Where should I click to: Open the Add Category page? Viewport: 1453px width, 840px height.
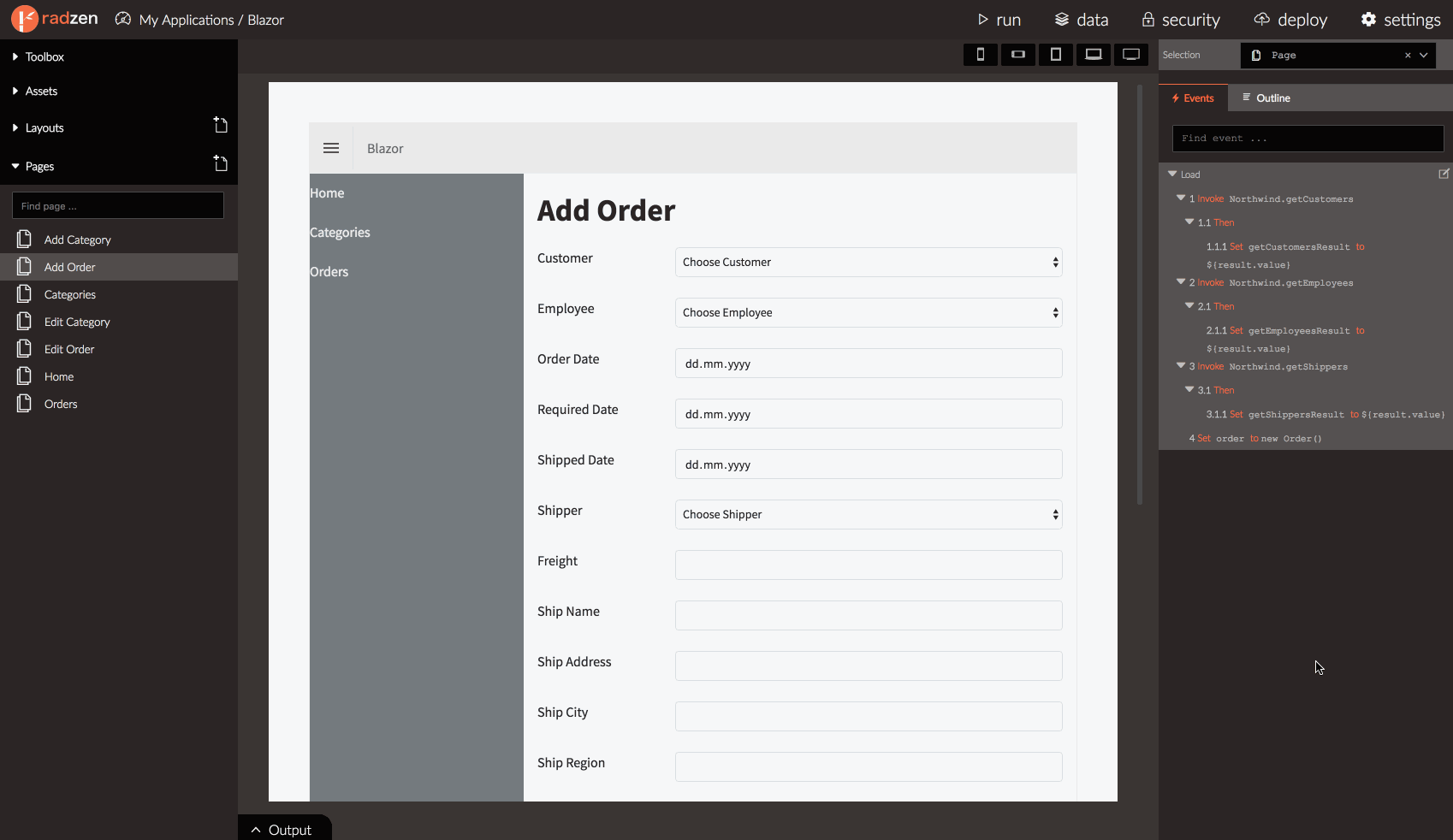click(x=119, y=240)
